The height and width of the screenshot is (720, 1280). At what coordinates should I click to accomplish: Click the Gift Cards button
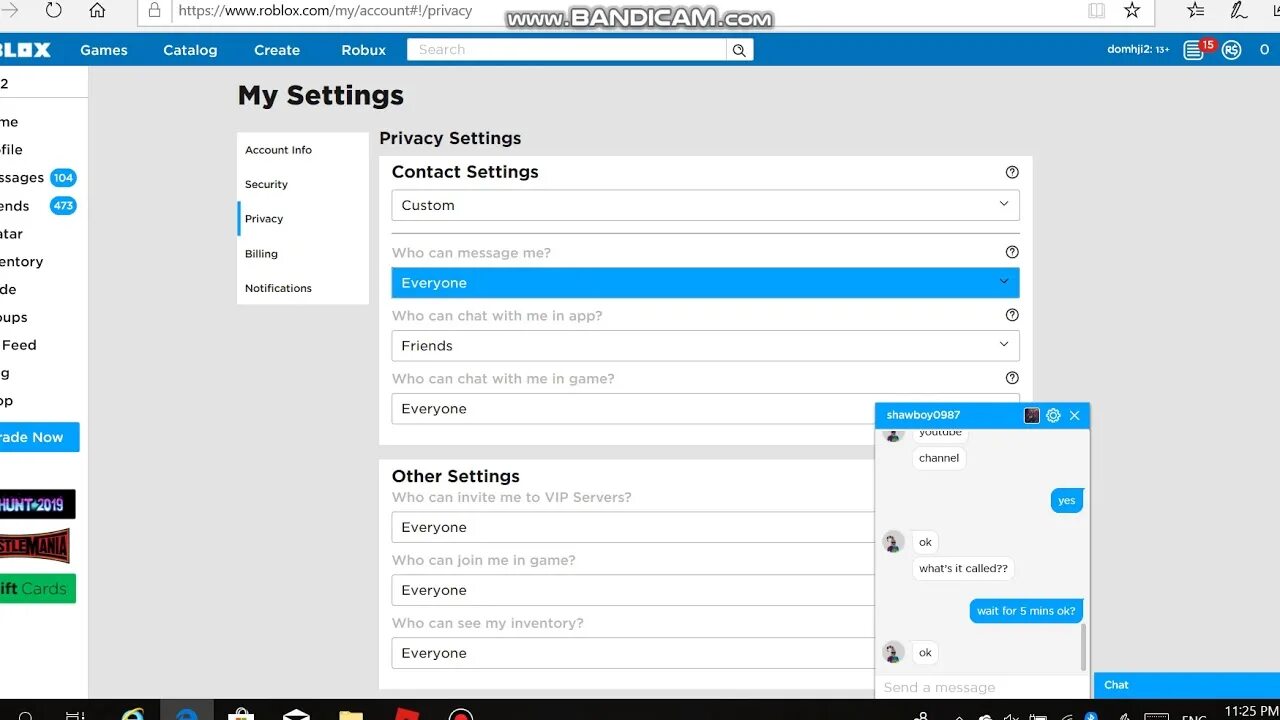pos(37,588)
